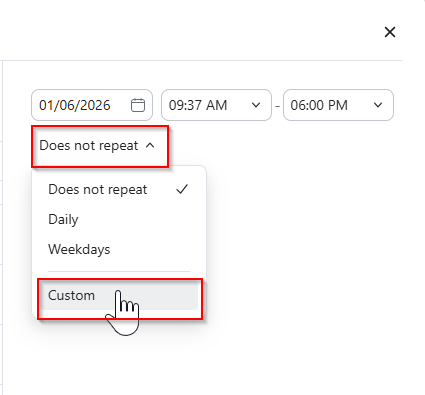
Task: Click the separator line above Custom
Action: coord(119,272)
